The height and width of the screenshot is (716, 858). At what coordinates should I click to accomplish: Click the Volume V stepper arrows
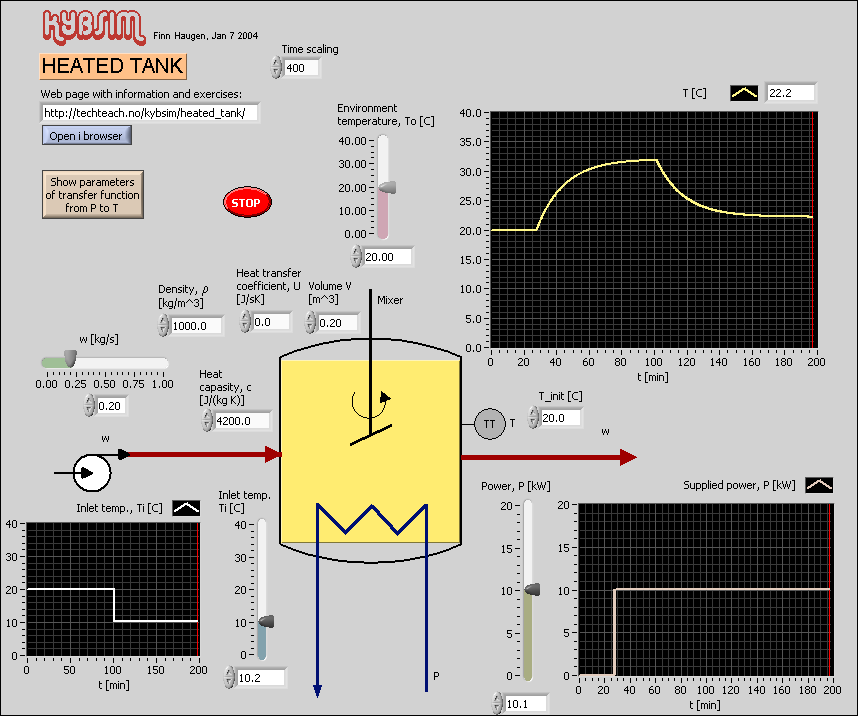coord(311,322)
